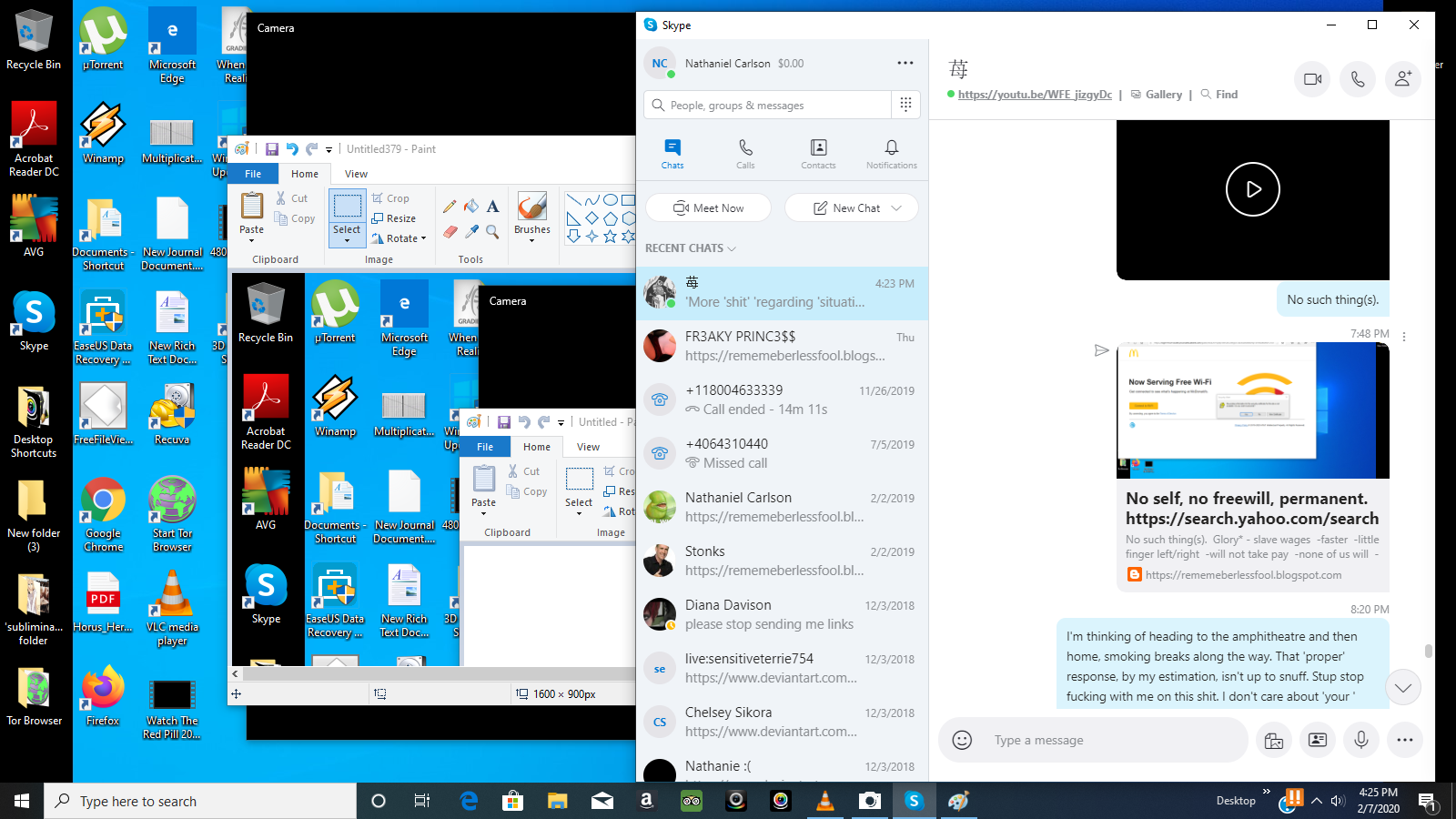The height and width of the screenshot is (819, 1456).
Task: Click the Meet Now button
Action: pyautogui.click(x=708, y=207)
